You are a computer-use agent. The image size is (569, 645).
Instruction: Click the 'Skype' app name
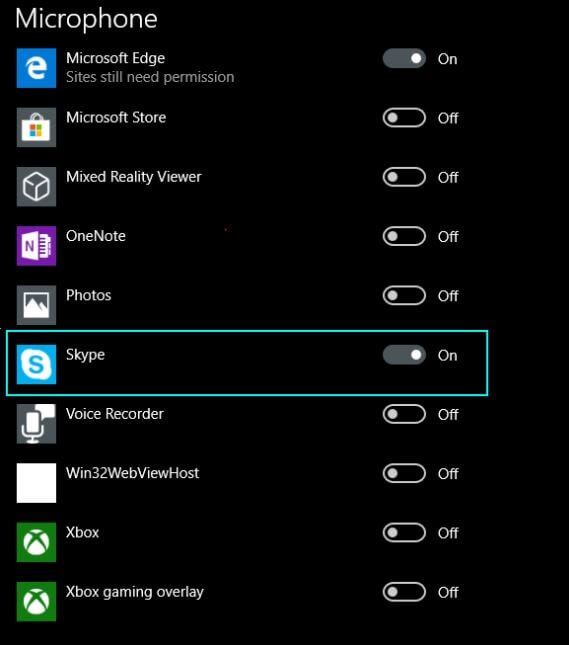pyautogui.click(x=85, y=355)
